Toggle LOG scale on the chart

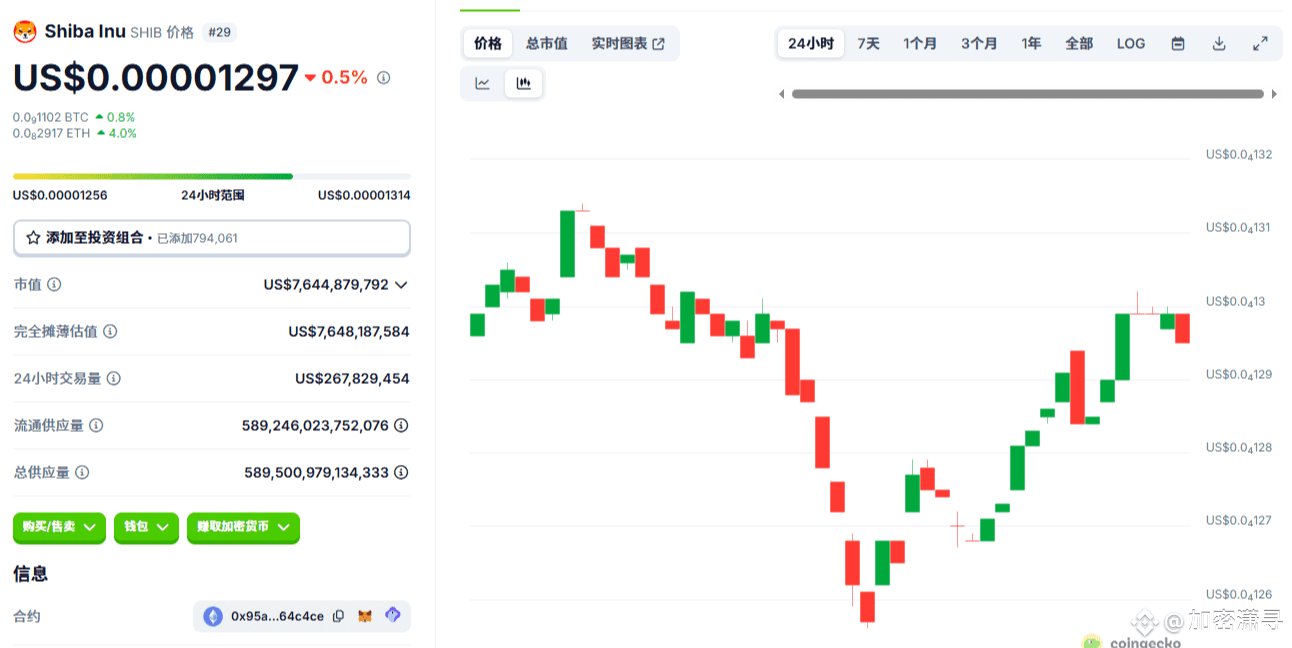pyautogui.click(x=1131, y=43)
